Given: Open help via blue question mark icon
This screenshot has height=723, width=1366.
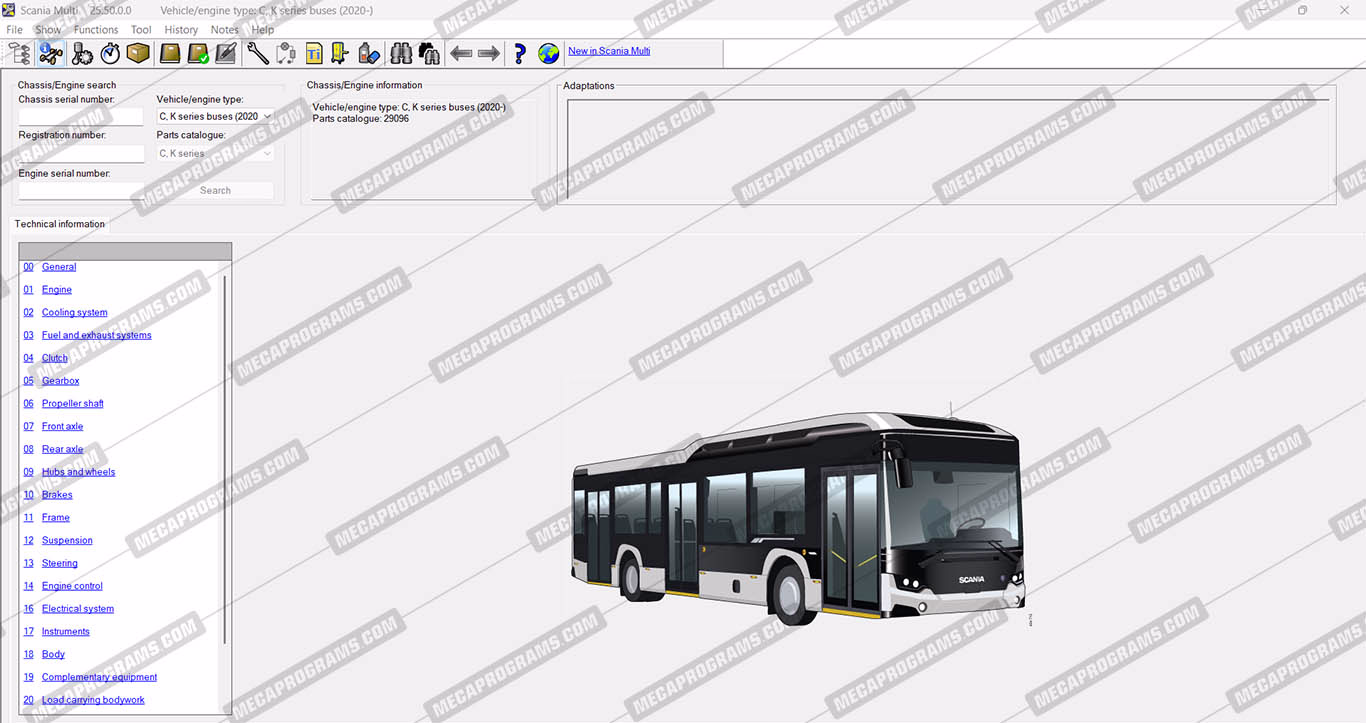Looking at the screenshot, I should pyautogui.click(x=520, y=53).
